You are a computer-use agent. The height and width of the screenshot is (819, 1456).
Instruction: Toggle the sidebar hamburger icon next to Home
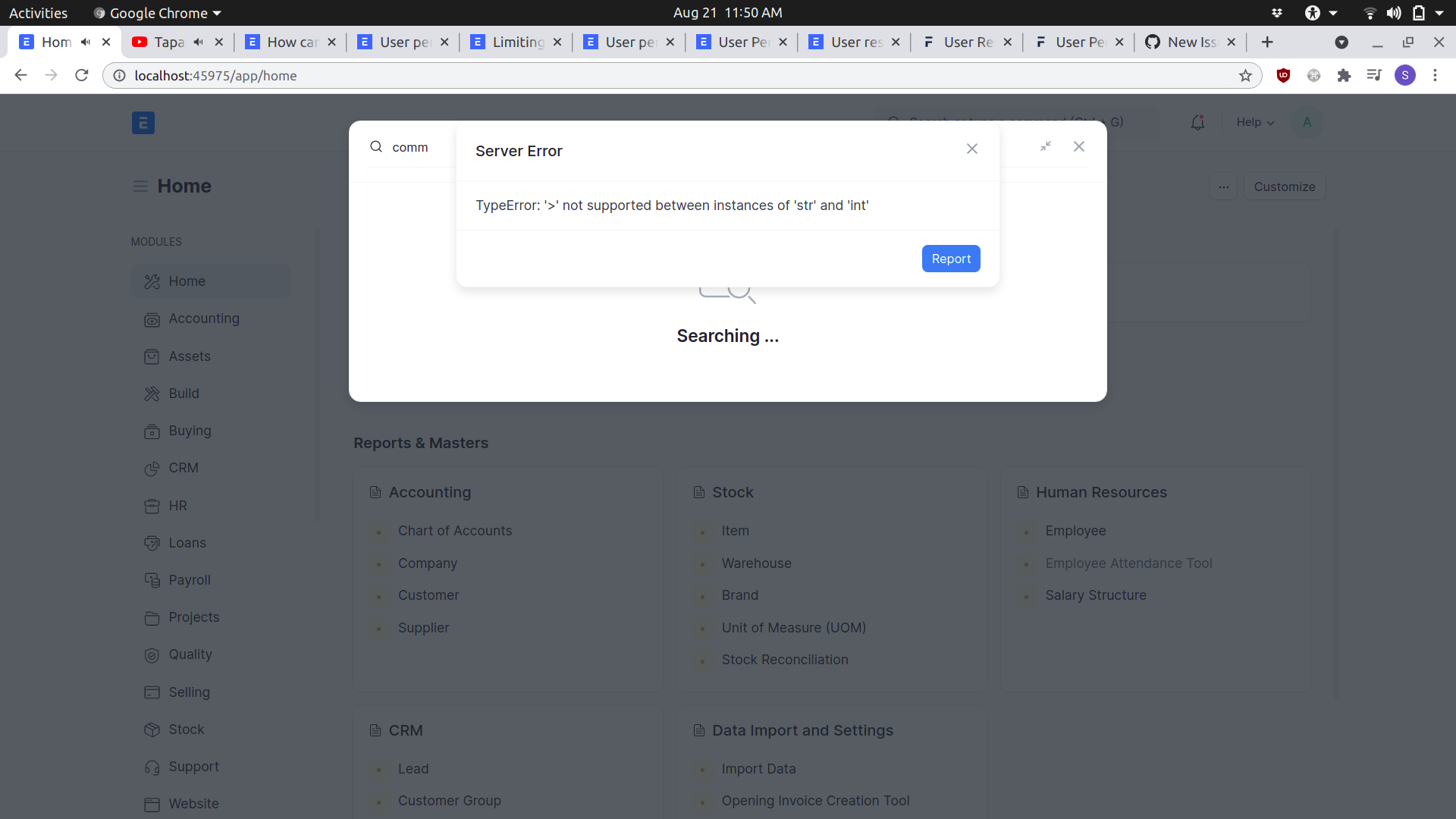coord(140,187)
